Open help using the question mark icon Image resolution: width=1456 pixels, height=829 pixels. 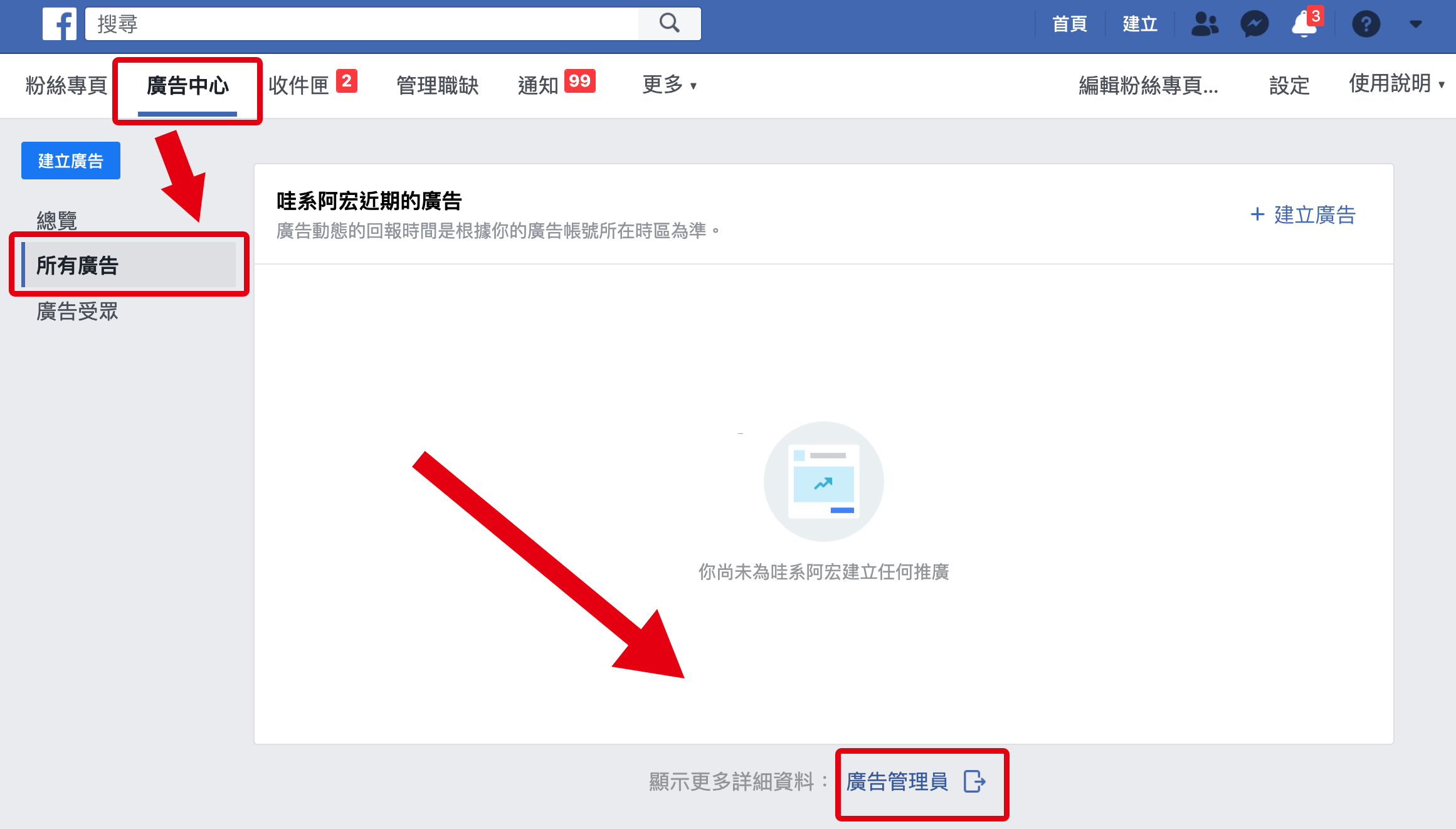1366,24
